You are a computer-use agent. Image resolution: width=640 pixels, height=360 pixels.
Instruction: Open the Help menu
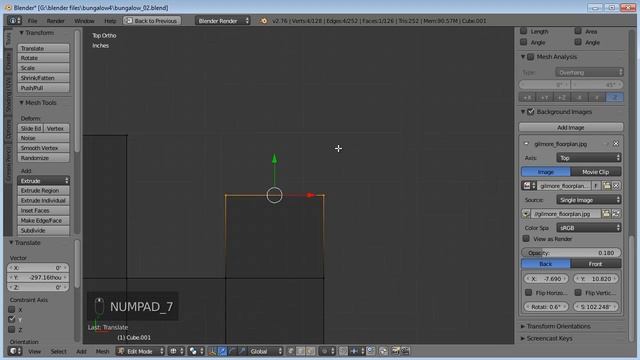click(x=110, y=21)
